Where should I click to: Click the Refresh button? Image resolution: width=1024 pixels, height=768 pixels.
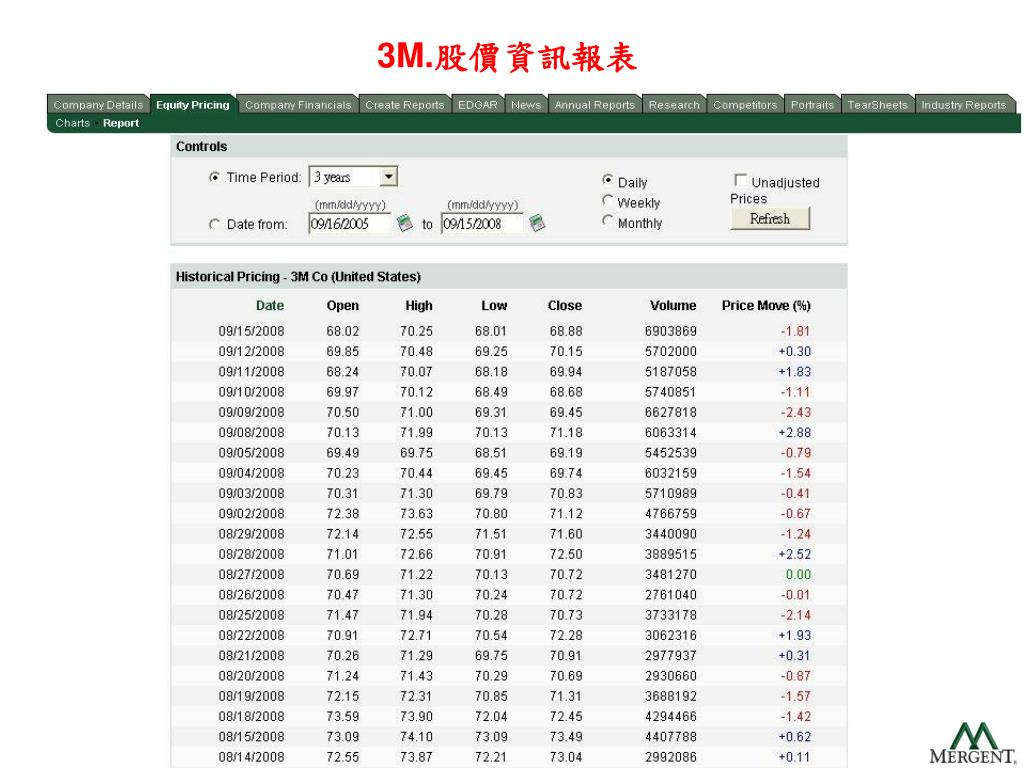(x=770, y=219)
